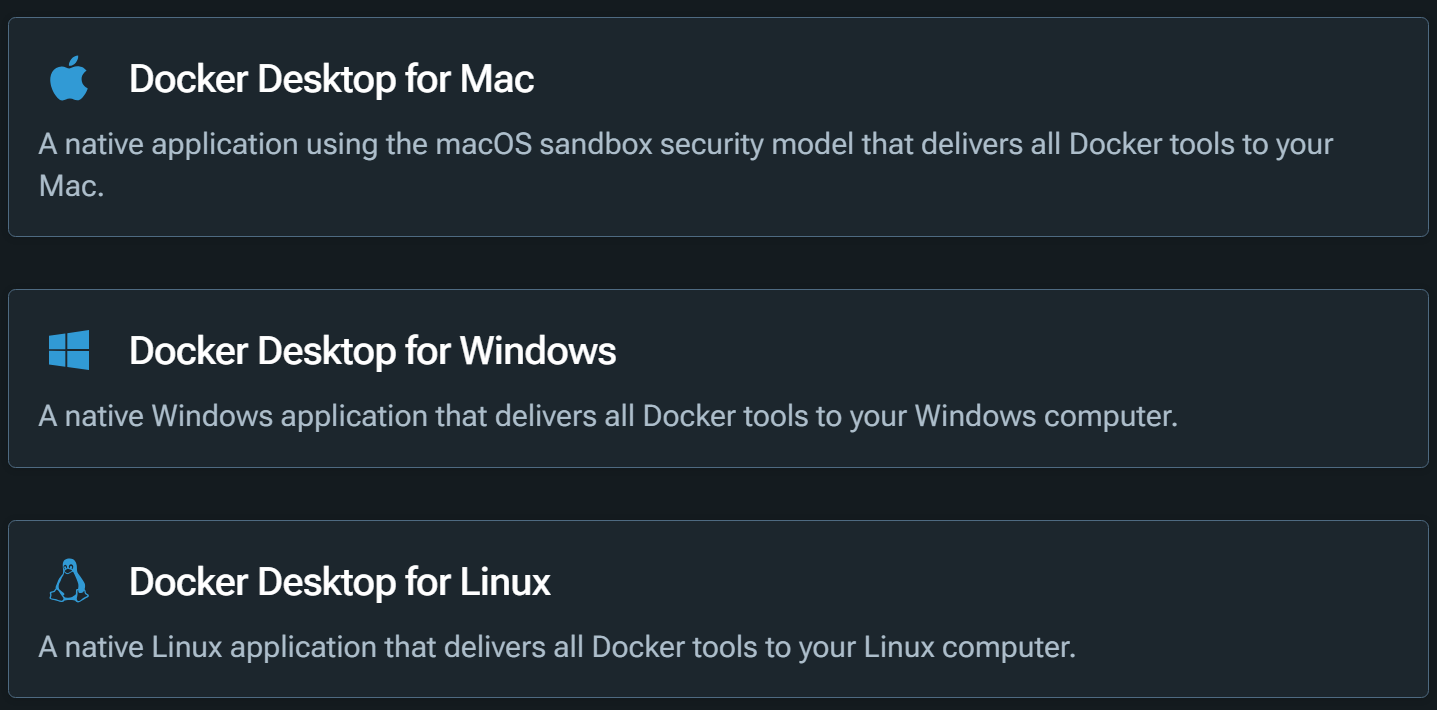Viewport: 1437px width, 710px height.
Task: Click the Apple logo icon
Action: pos(69,79)
